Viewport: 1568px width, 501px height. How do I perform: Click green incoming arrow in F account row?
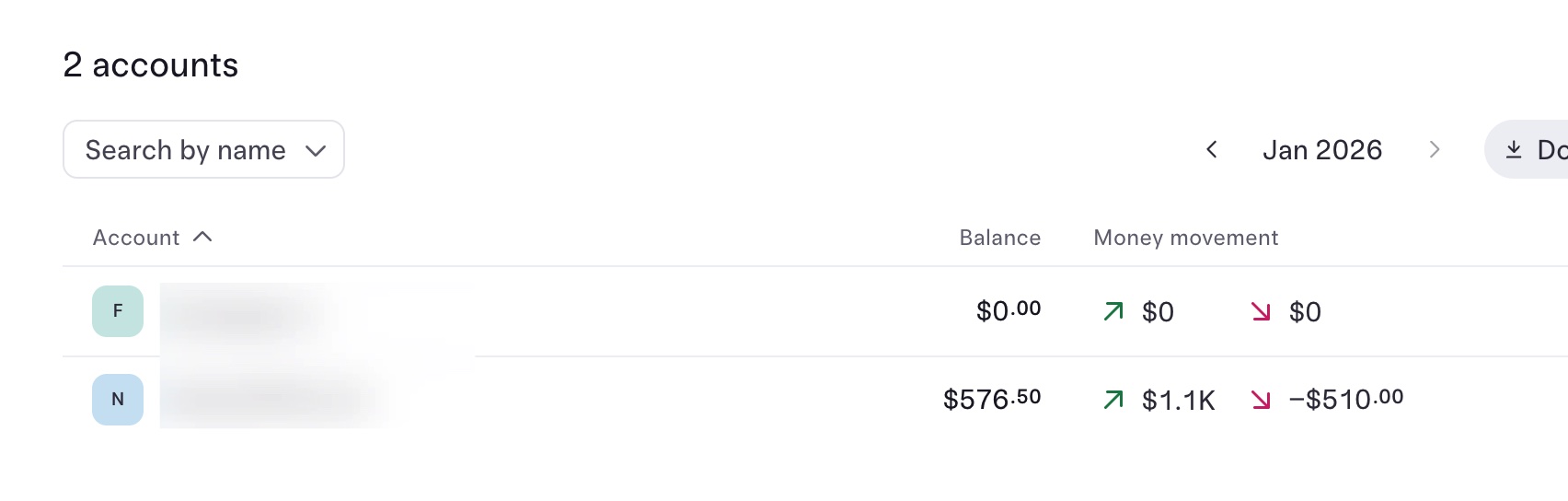point(1113,311)
